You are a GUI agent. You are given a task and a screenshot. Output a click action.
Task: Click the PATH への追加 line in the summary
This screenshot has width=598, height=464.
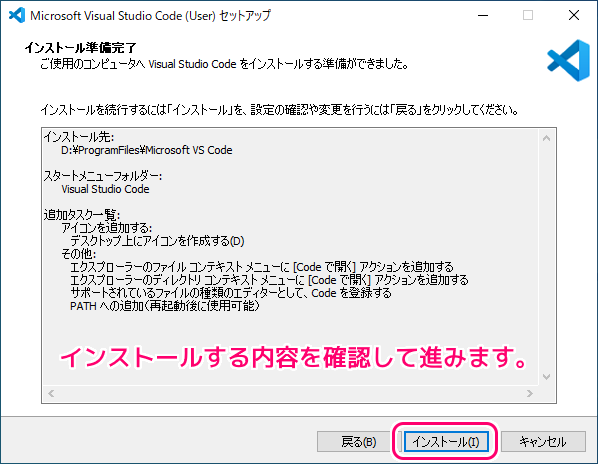click(x=165, y=306)
